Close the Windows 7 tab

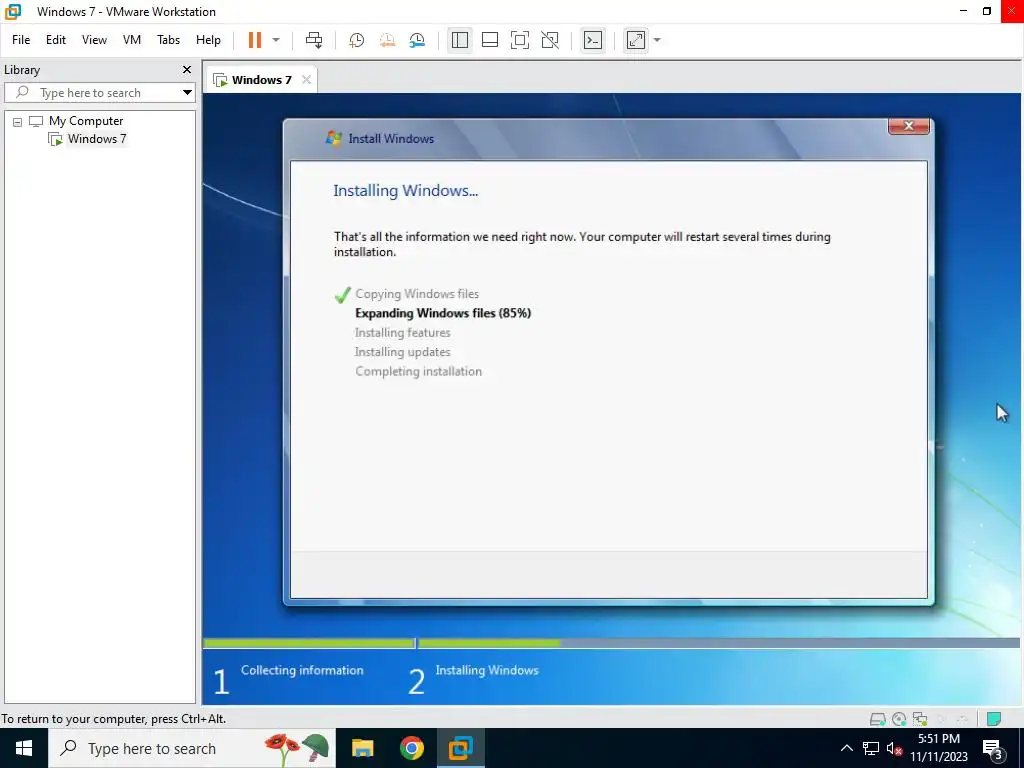[306, 80]
